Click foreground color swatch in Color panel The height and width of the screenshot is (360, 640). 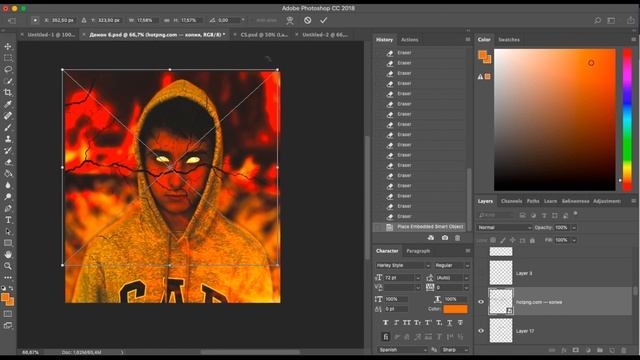coord(483,55)
